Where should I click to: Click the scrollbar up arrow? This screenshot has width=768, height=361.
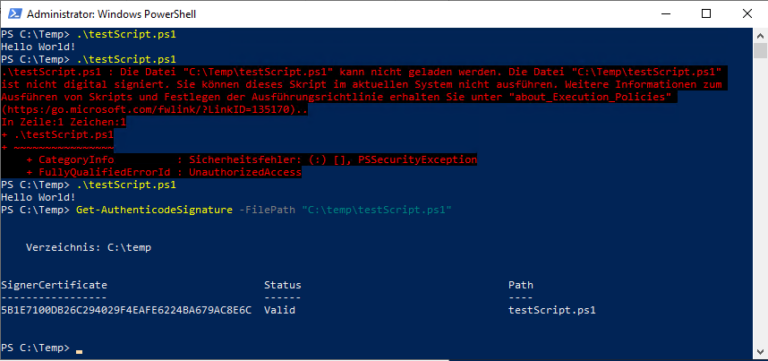coord(760,35)
